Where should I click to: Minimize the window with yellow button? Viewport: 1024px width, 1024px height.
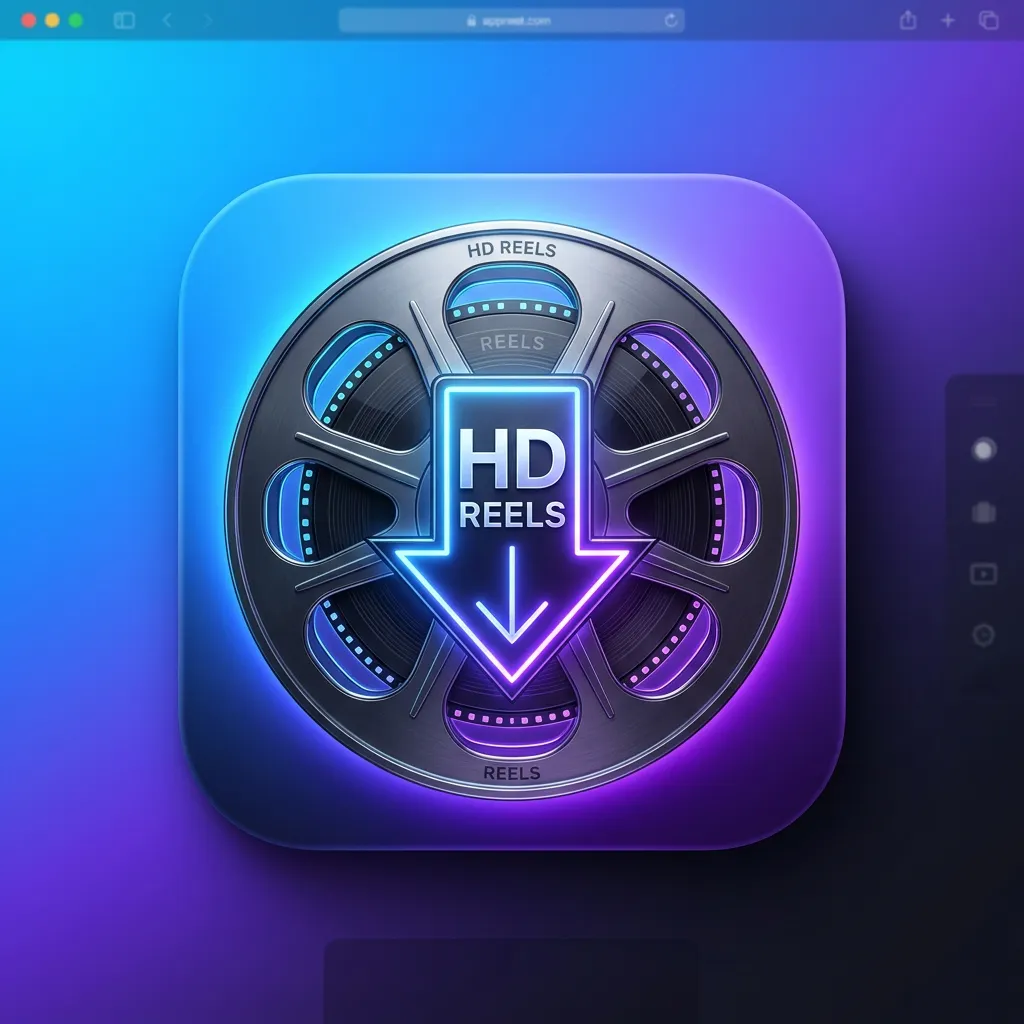(x=52, y=20)
